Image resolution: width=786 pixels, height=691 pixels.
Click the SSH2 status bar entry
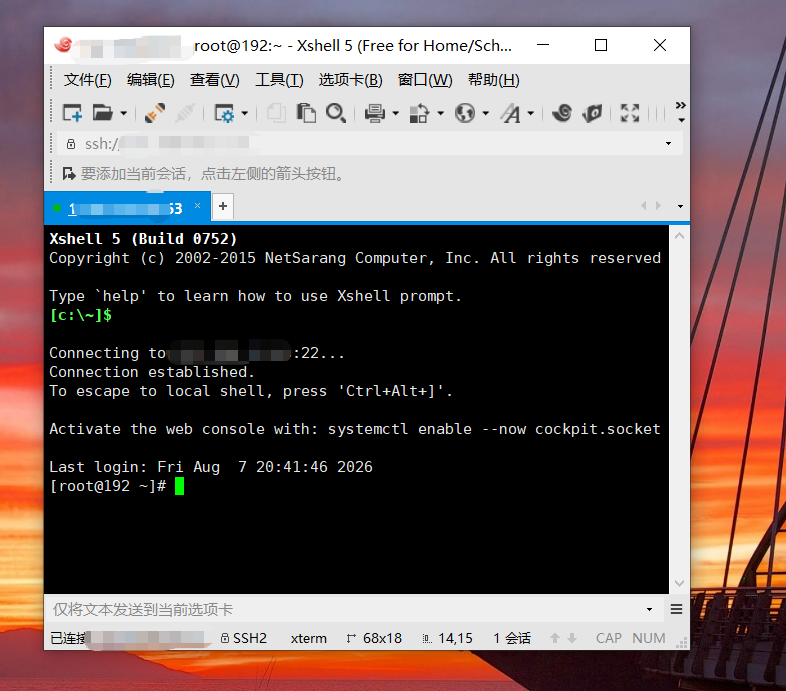[244, 638]
